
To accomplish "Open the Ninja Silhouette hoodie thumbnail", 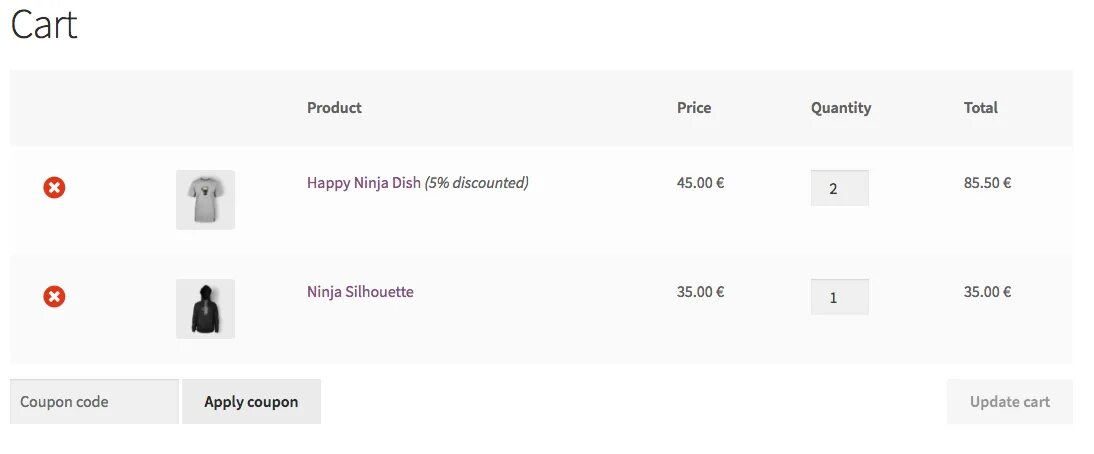I will 205,308.
